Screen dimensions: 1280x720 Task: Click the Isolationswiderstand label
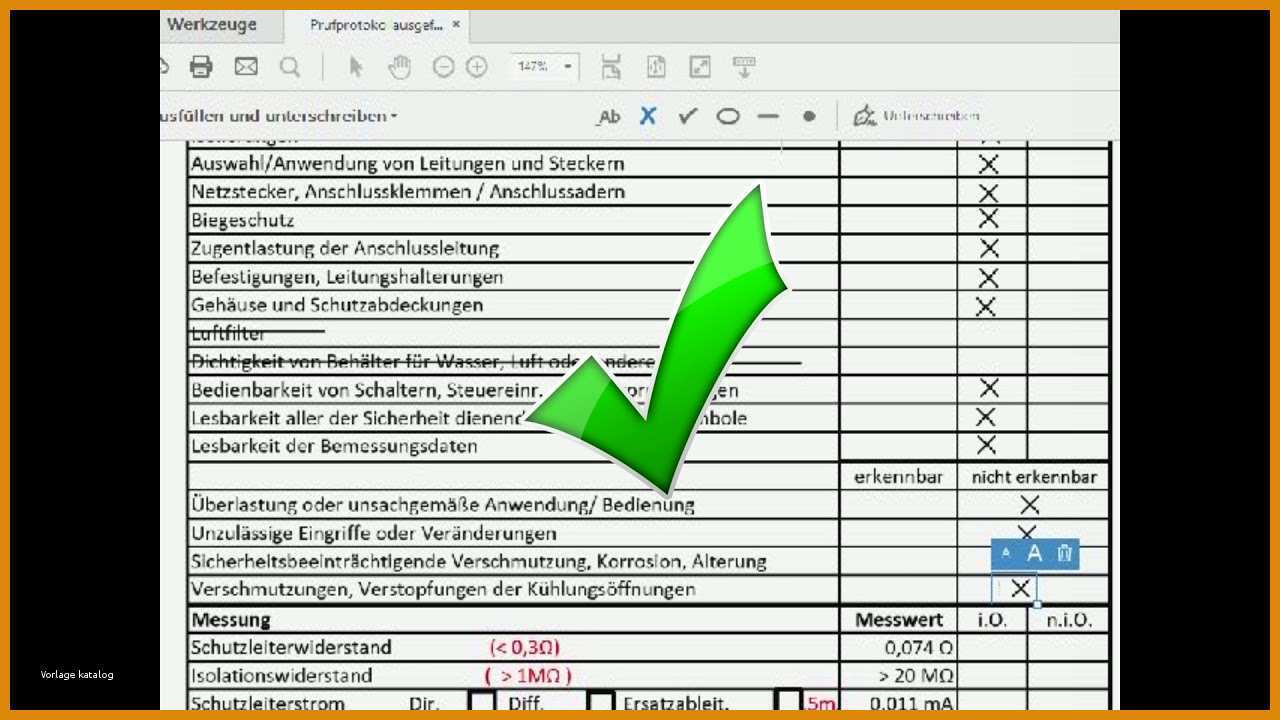pyautogui.click(x=282, y=675)
